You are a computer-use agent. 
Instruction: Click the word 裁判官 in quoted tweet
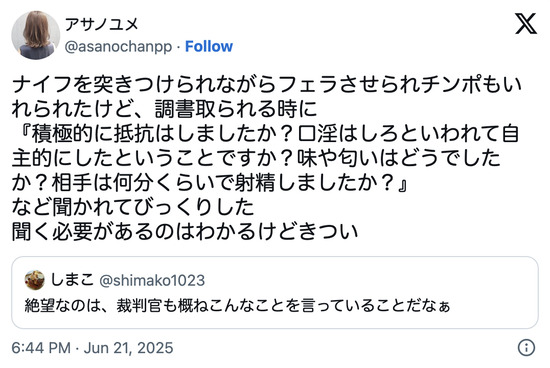pos(139,305)
